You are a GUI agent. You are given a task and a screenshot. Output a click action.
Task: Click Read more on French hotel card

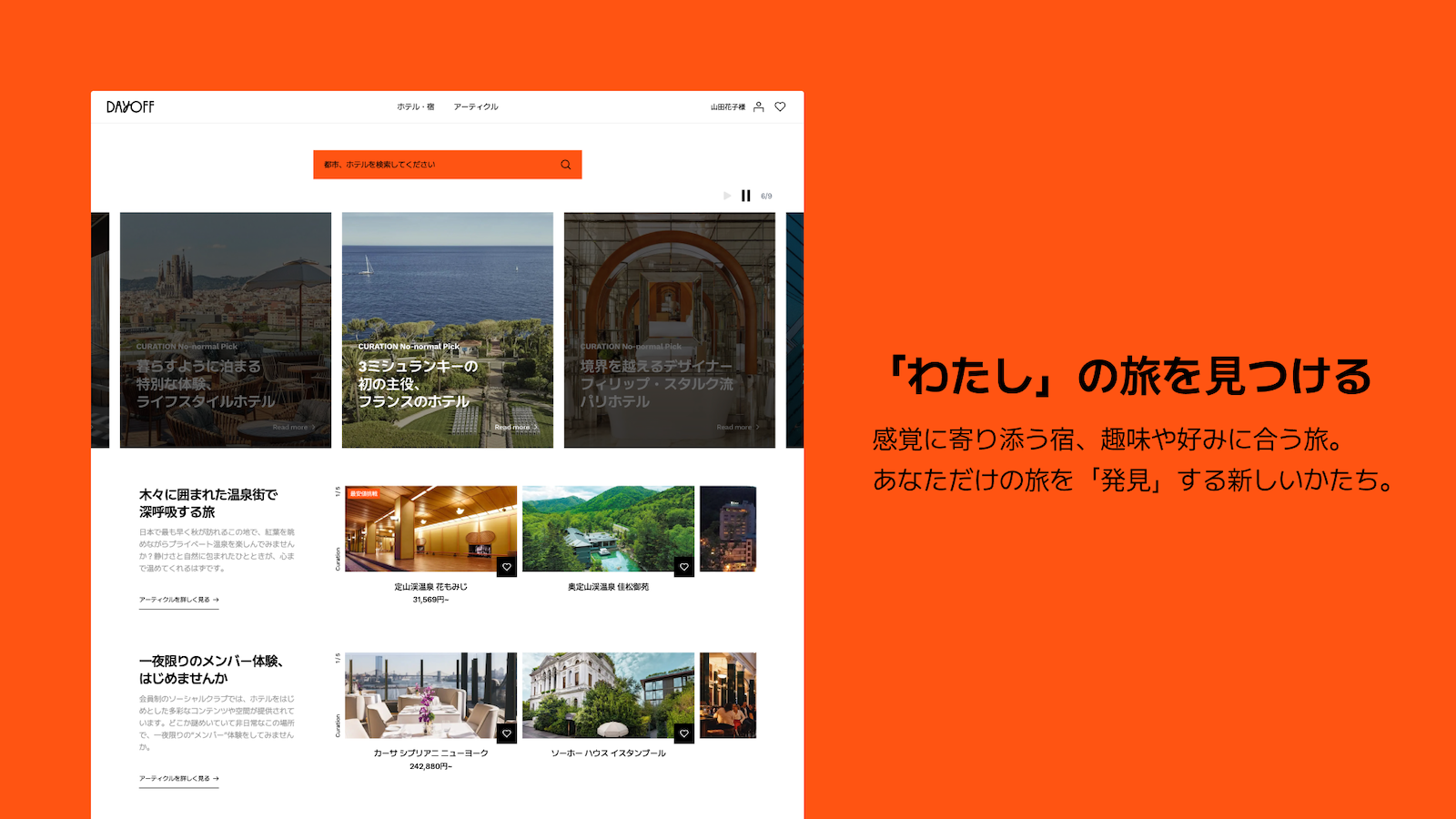[x=515, y=428]
